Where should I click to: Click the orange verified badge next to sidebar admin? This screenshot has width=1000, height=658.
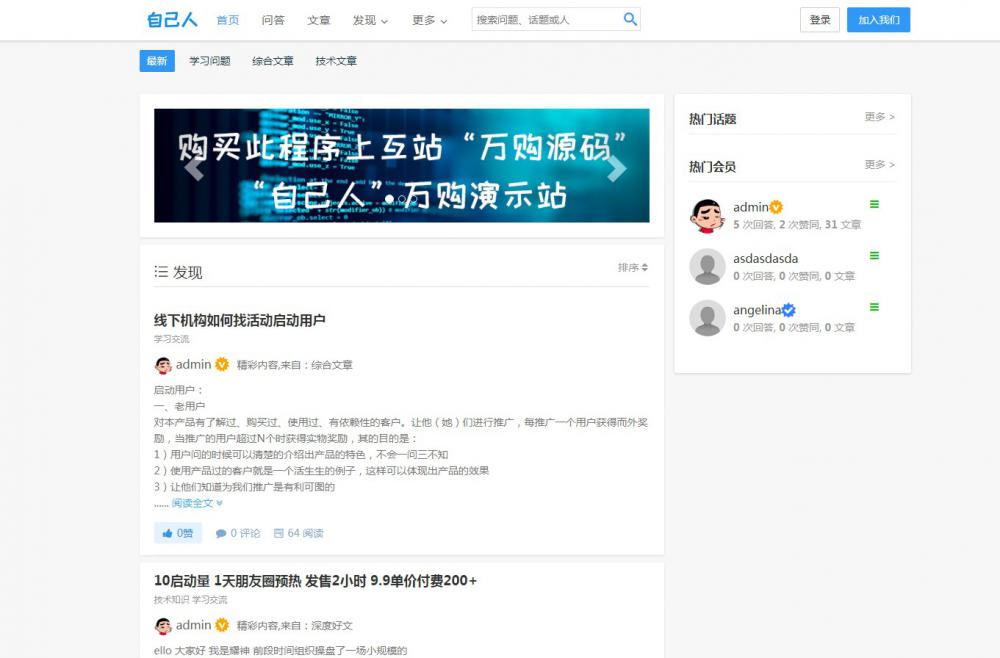tap(776, 207)
